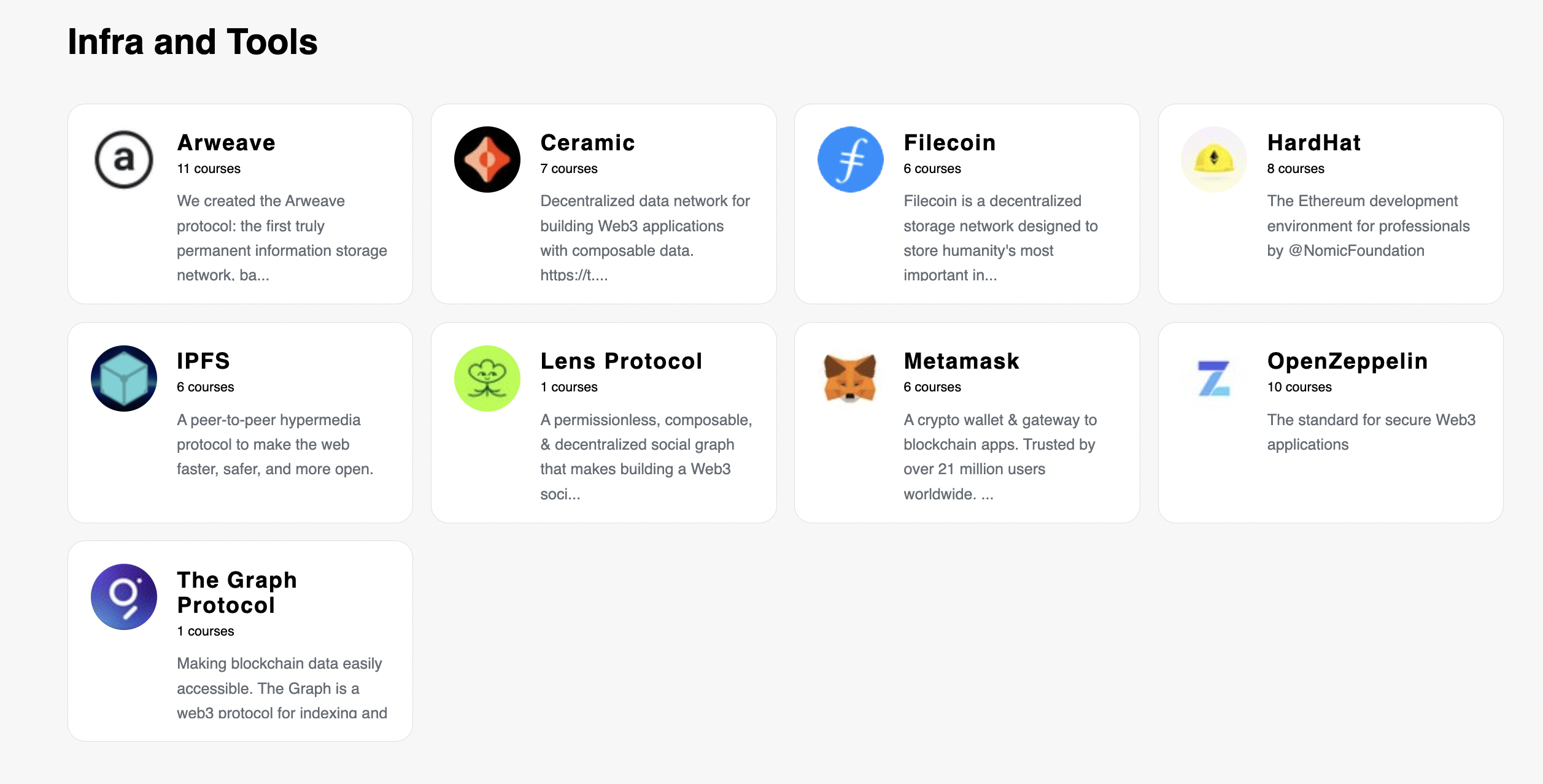The width and height of the screenshot is (1543, 784).
Task: Open the Ceramic heading
Action: click(587, 143)
